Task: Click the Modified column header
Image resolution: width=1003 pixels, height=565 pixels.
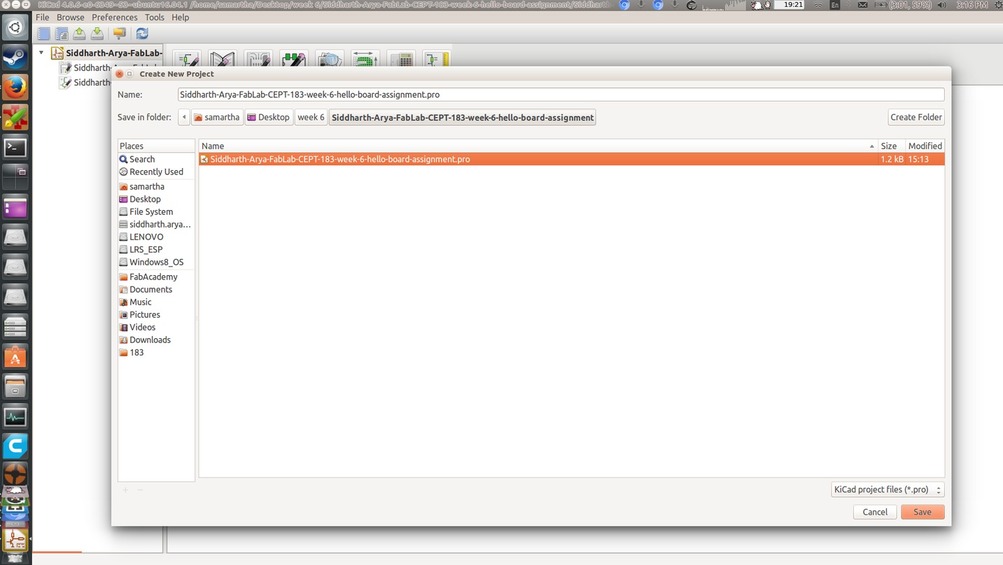Action: 925,146
